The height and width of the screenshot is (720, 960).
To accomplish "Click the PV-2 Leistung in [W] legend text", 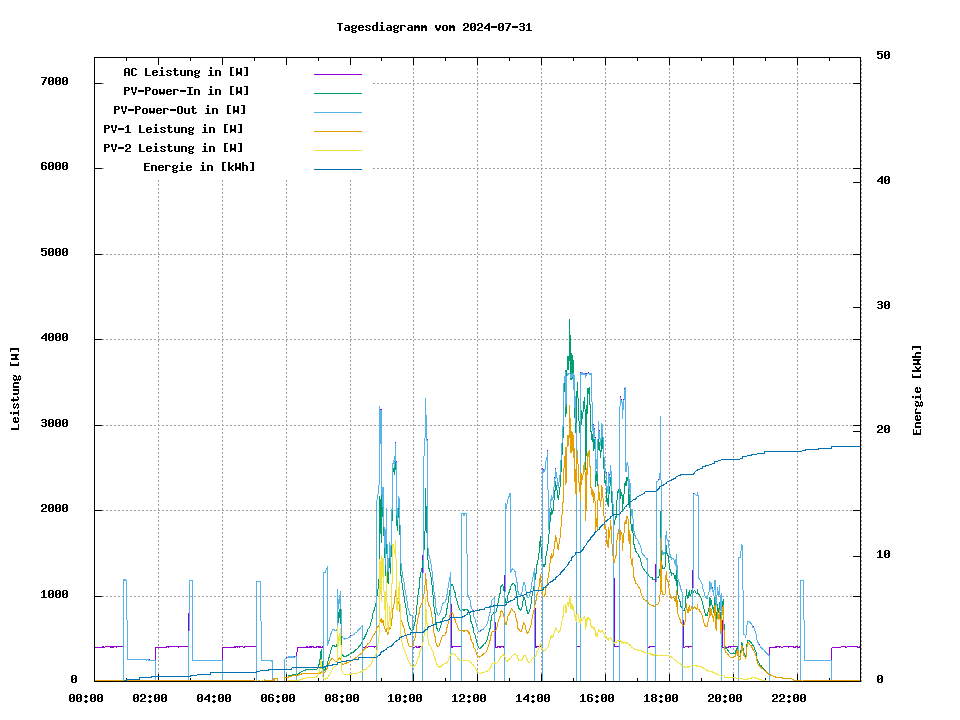I will tap(173, 148).
